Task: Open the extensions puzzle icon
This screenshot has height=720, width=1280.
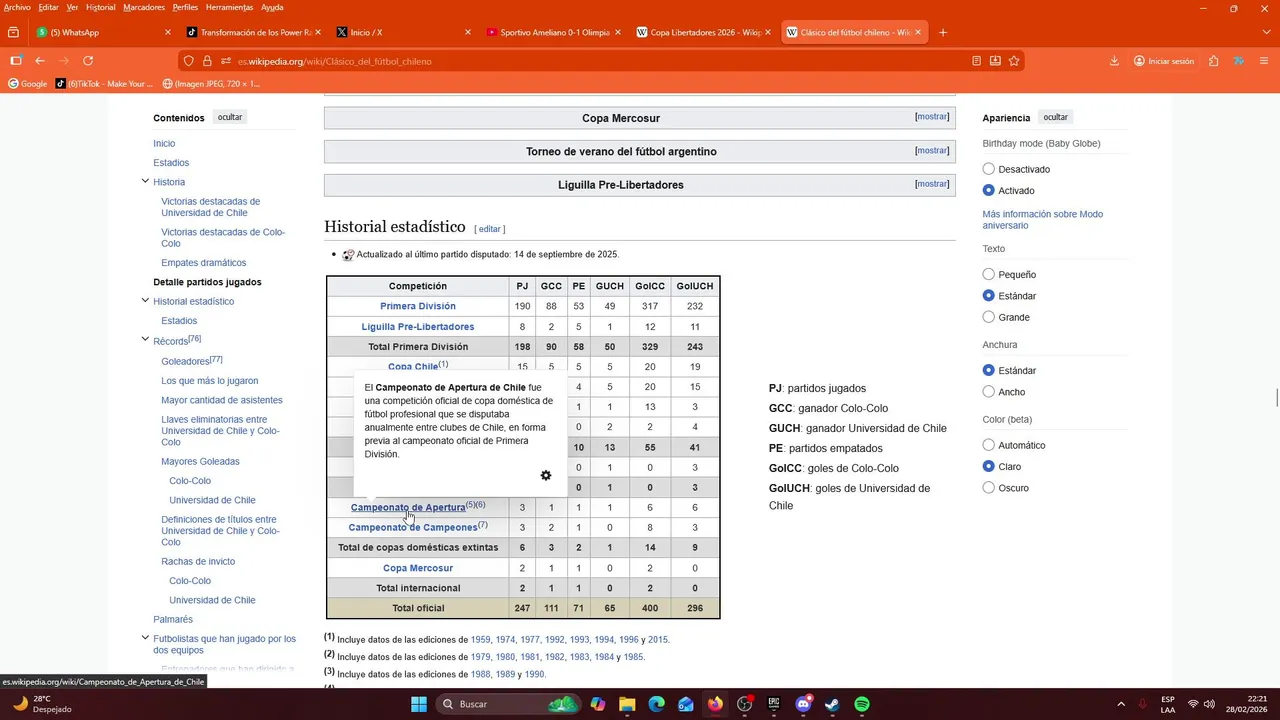Action: (x=1213, y=61)
